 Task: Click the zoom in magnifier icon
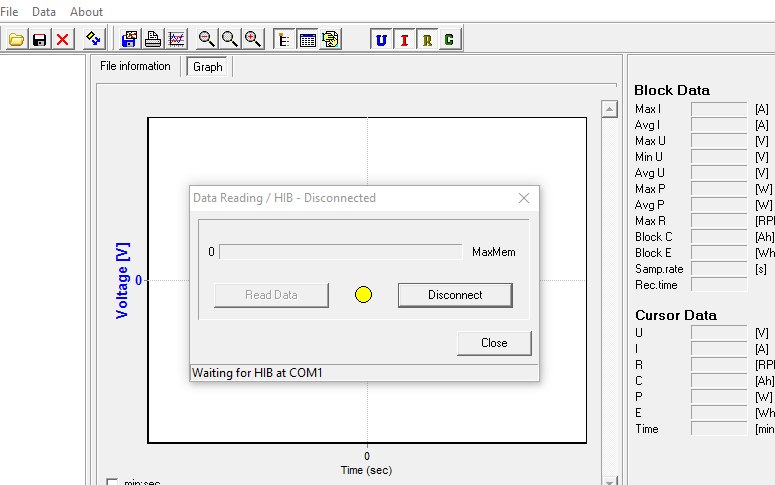253,39
